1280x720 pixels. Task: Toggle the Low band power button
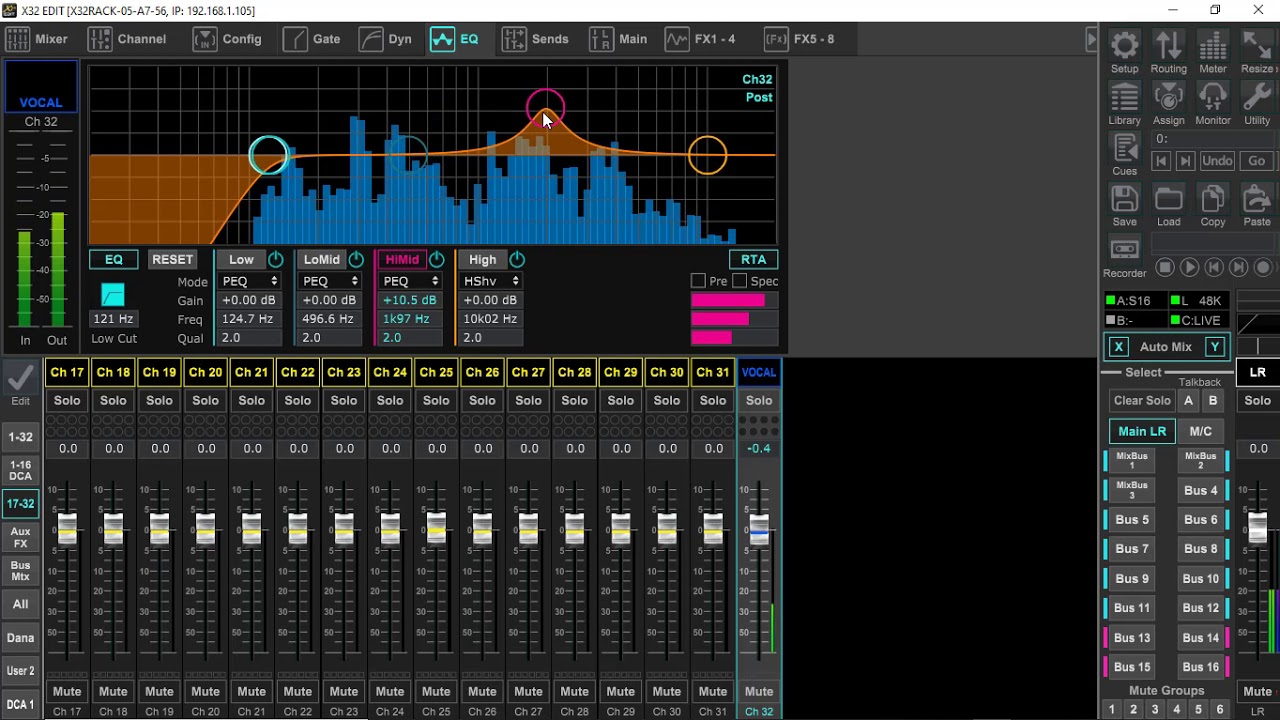tap(275, 259)
